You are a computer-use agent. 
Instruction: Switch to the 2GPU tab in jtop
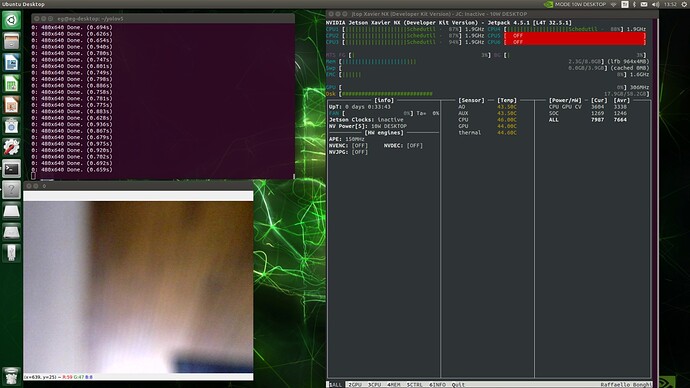point(355,384)
